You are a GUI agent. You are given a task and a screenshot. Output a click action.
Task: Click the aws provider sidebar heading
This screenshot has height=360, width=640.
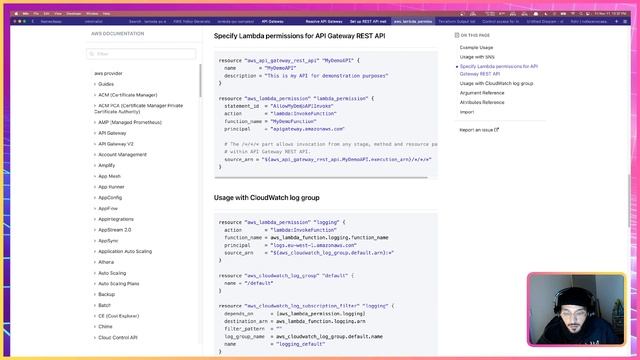pyautogui.click(x=108, y=73)
